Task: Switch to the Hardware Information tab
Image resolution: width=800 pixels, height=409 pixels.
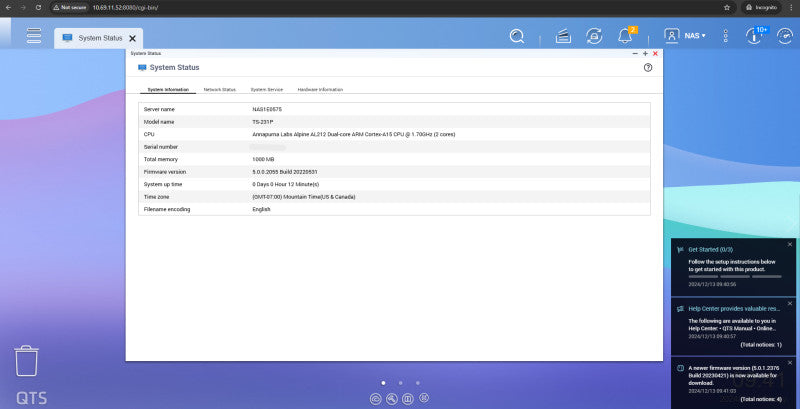Action: 320,89
